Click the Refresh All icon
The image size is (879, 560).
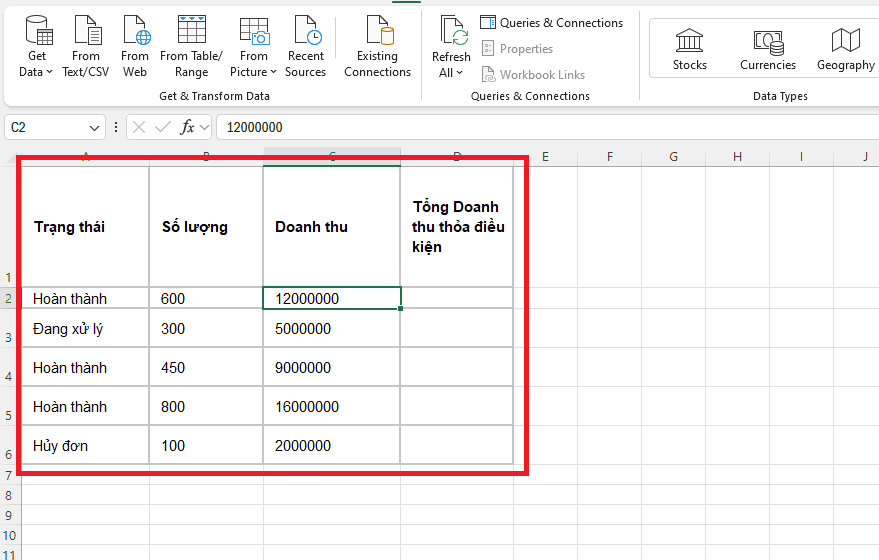[x=453, y=31]
